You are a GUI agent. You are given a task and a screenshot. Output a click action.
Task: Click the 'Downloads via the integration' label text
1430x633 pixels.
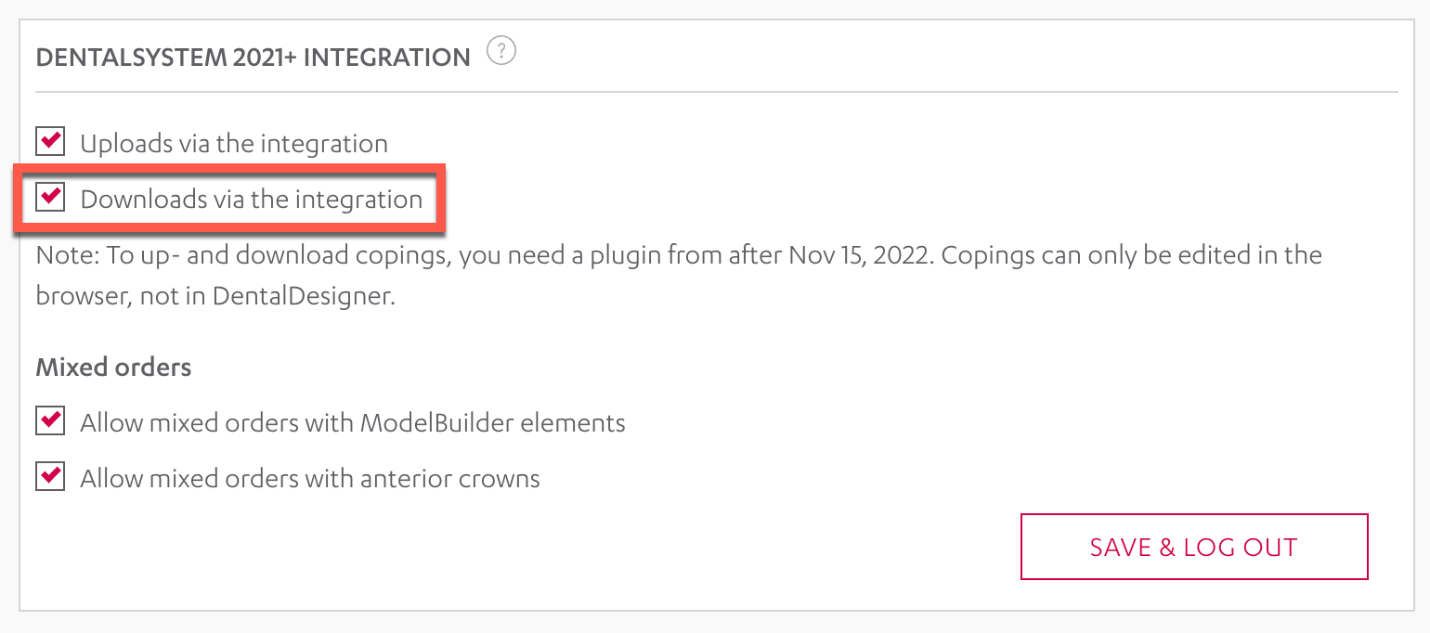click(x=251, y=199)
